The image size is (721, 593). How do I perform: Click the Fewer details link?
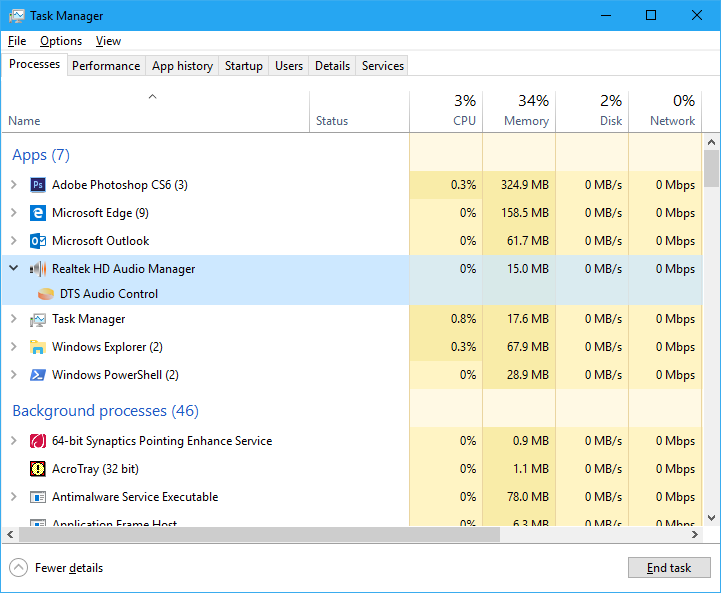(x=69, y=568)
